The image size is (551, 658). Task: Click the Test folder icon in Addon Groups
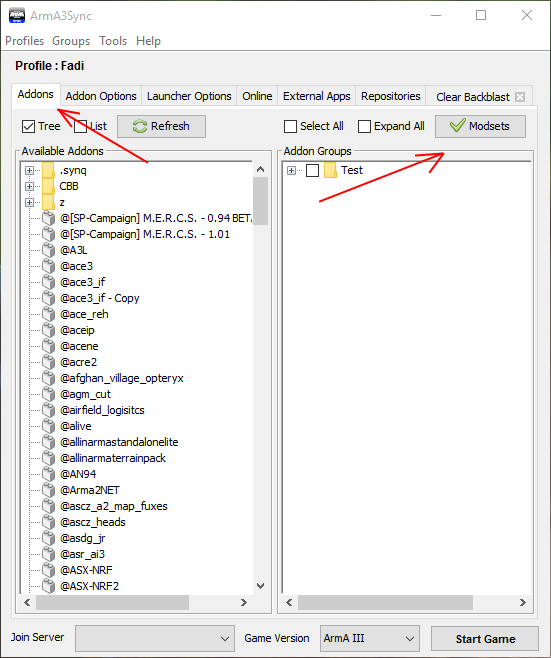pos(330,170)
